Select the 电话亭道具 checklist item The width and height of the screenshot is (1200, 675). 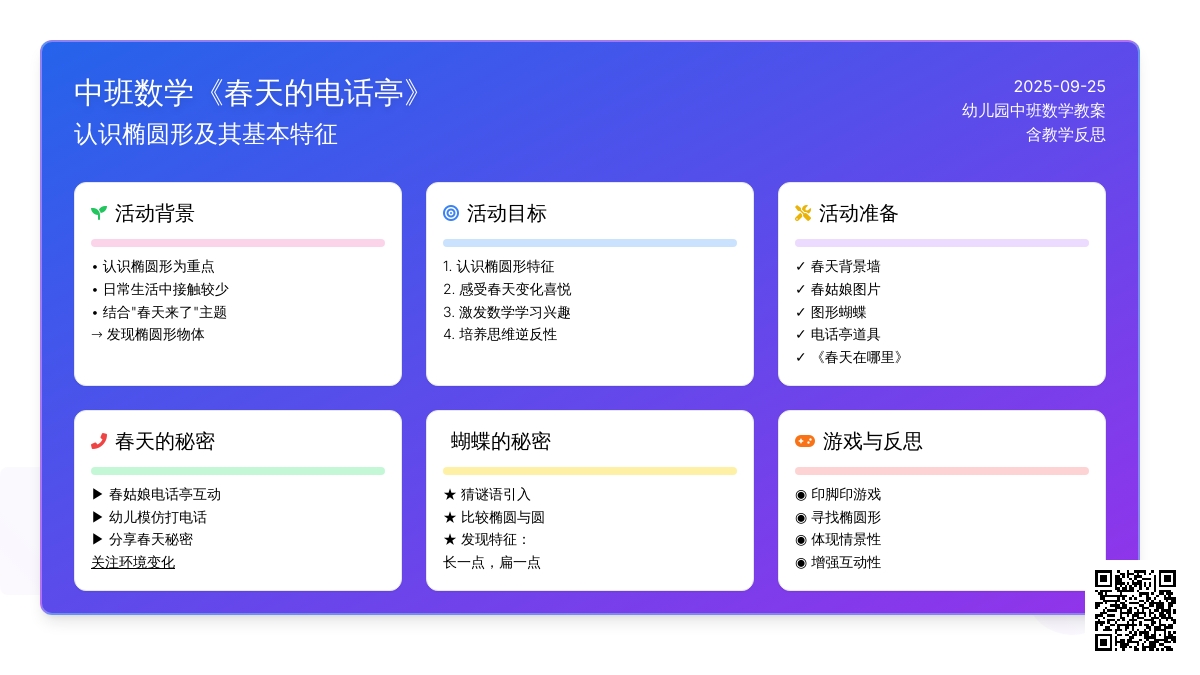(x=838, y=334)
